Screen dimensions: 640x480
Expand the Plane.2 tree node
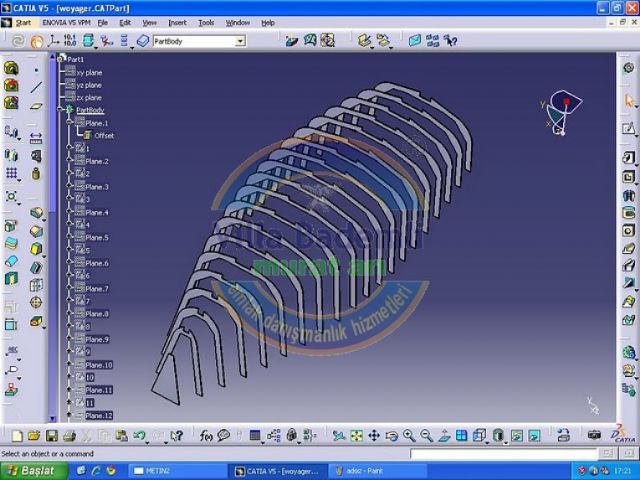coord(69,160)
